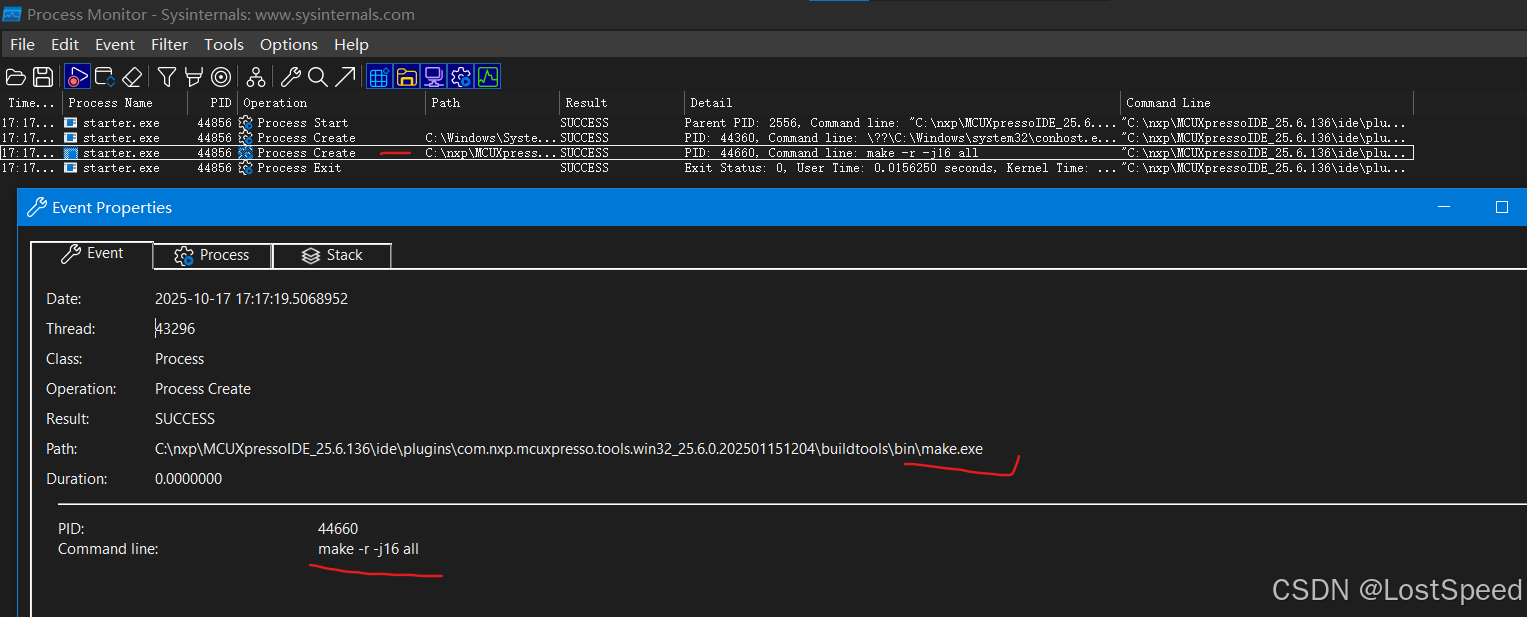Open the File menu

coord(22,44)
